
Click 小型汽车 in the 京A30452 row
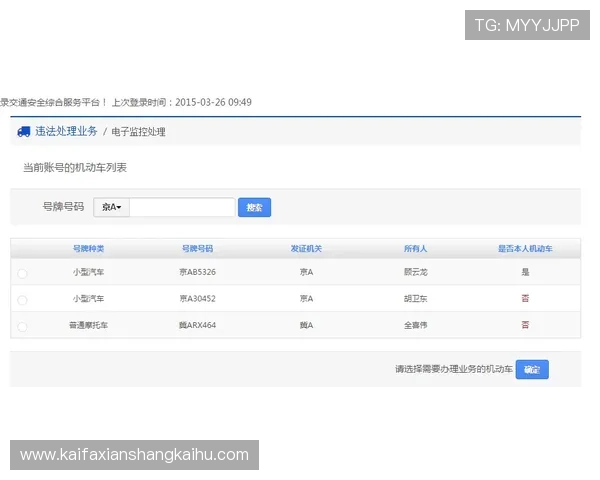click(88, 298)
